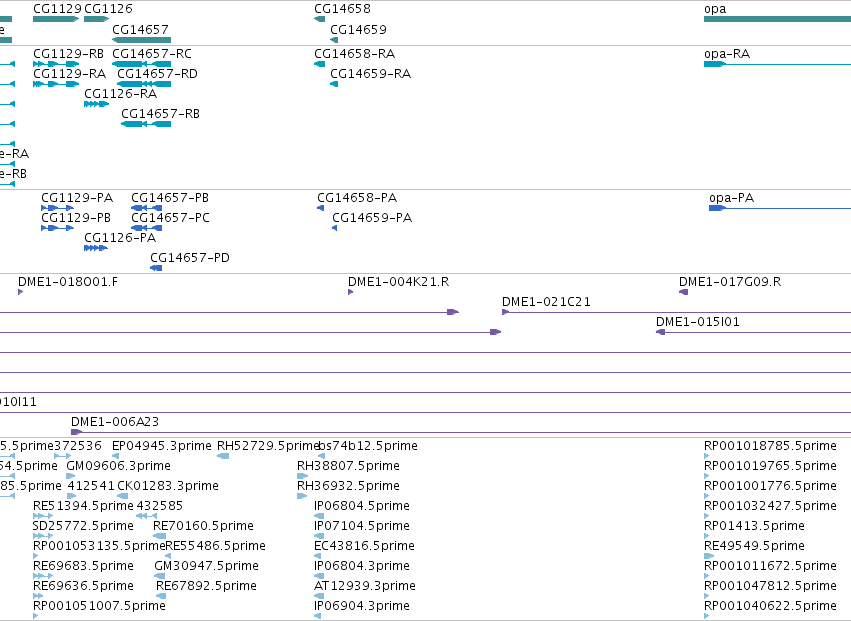Select transcript CG14657-RD
This screenshot has height=621, width=851.
coord(157,74)
